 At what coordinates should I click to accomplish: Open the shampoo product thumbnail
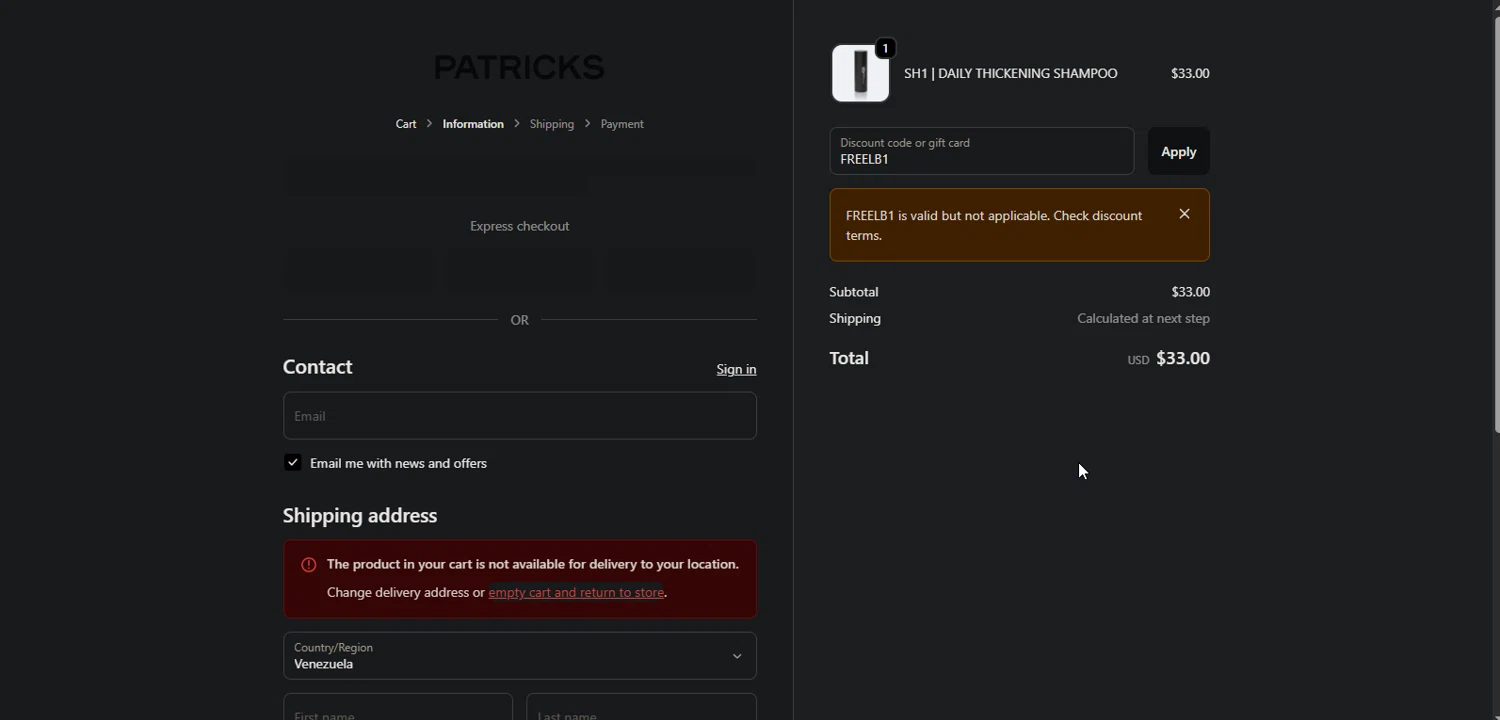pos(860,73)
